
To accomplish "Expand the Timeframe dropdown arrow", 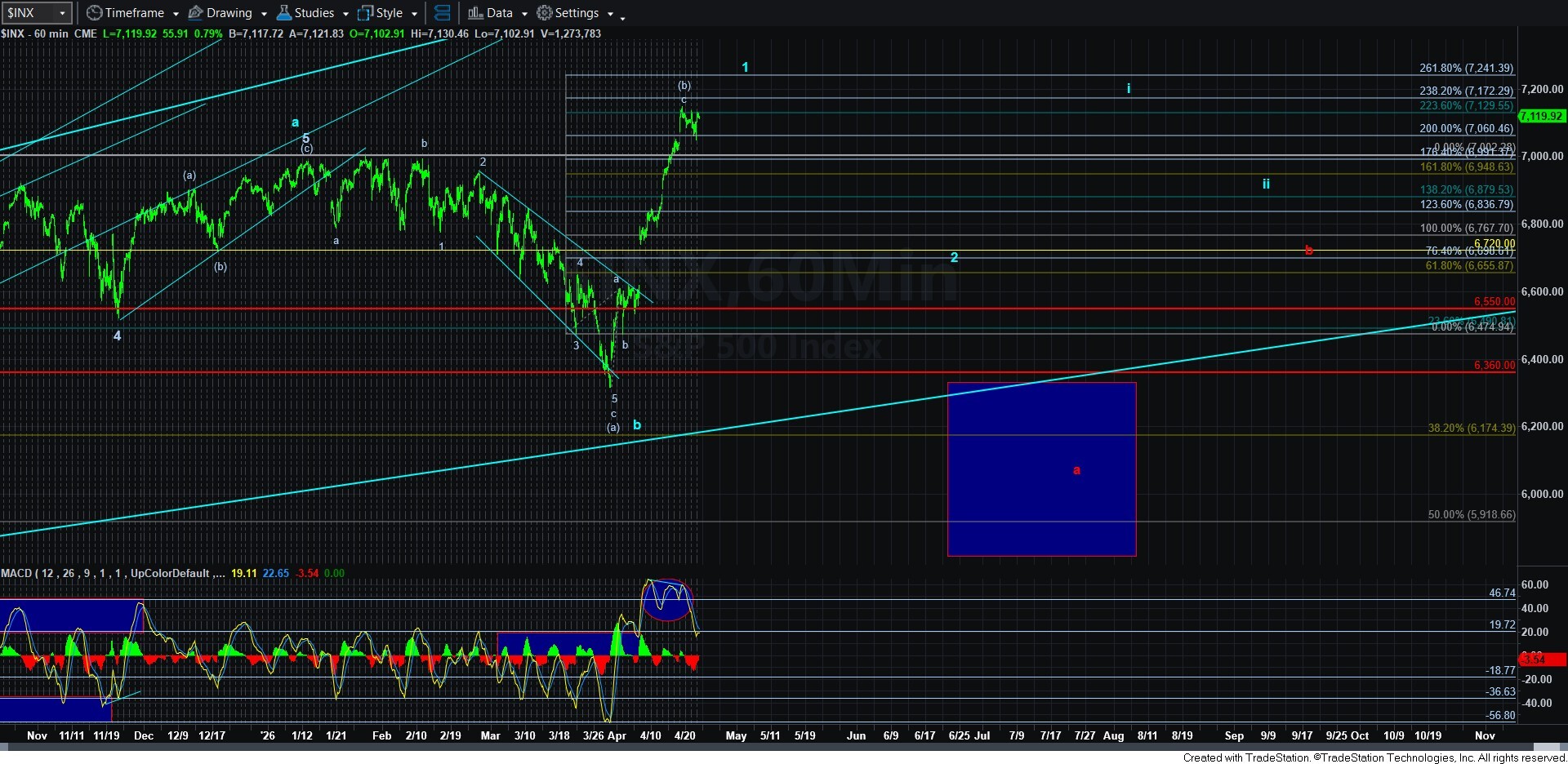I will click(x=176, y=14).
